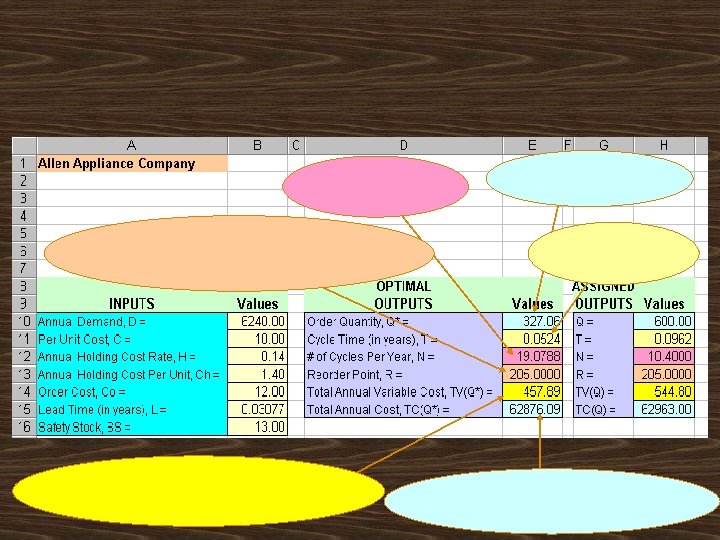Click the 0.03077 lead time cell
The width and height of the screenshot is (720, 540).
pyautogui.click(x=257, y=409)
